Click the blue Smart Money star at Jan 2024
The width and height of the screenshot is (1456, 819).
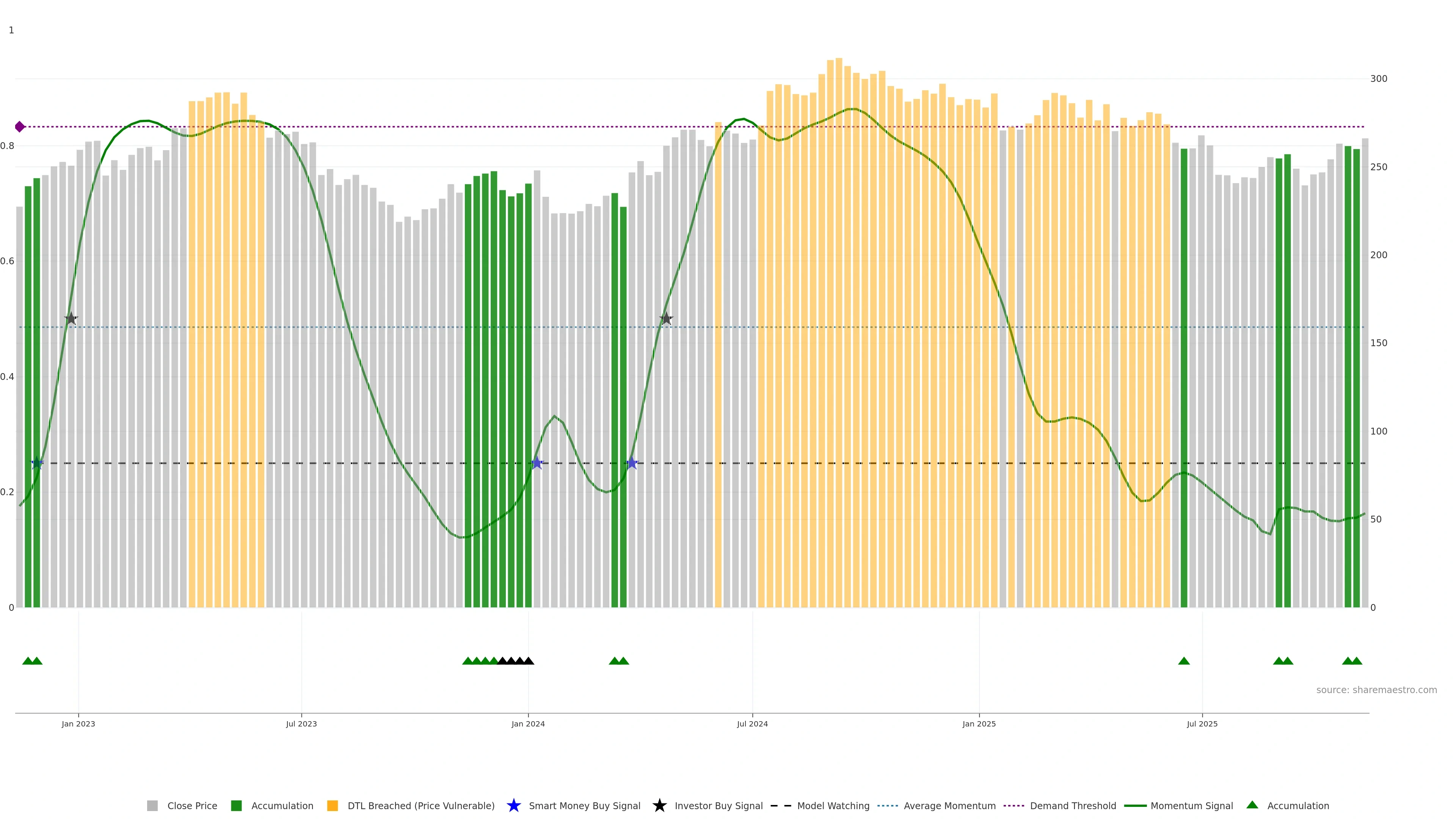coord(537,463)
